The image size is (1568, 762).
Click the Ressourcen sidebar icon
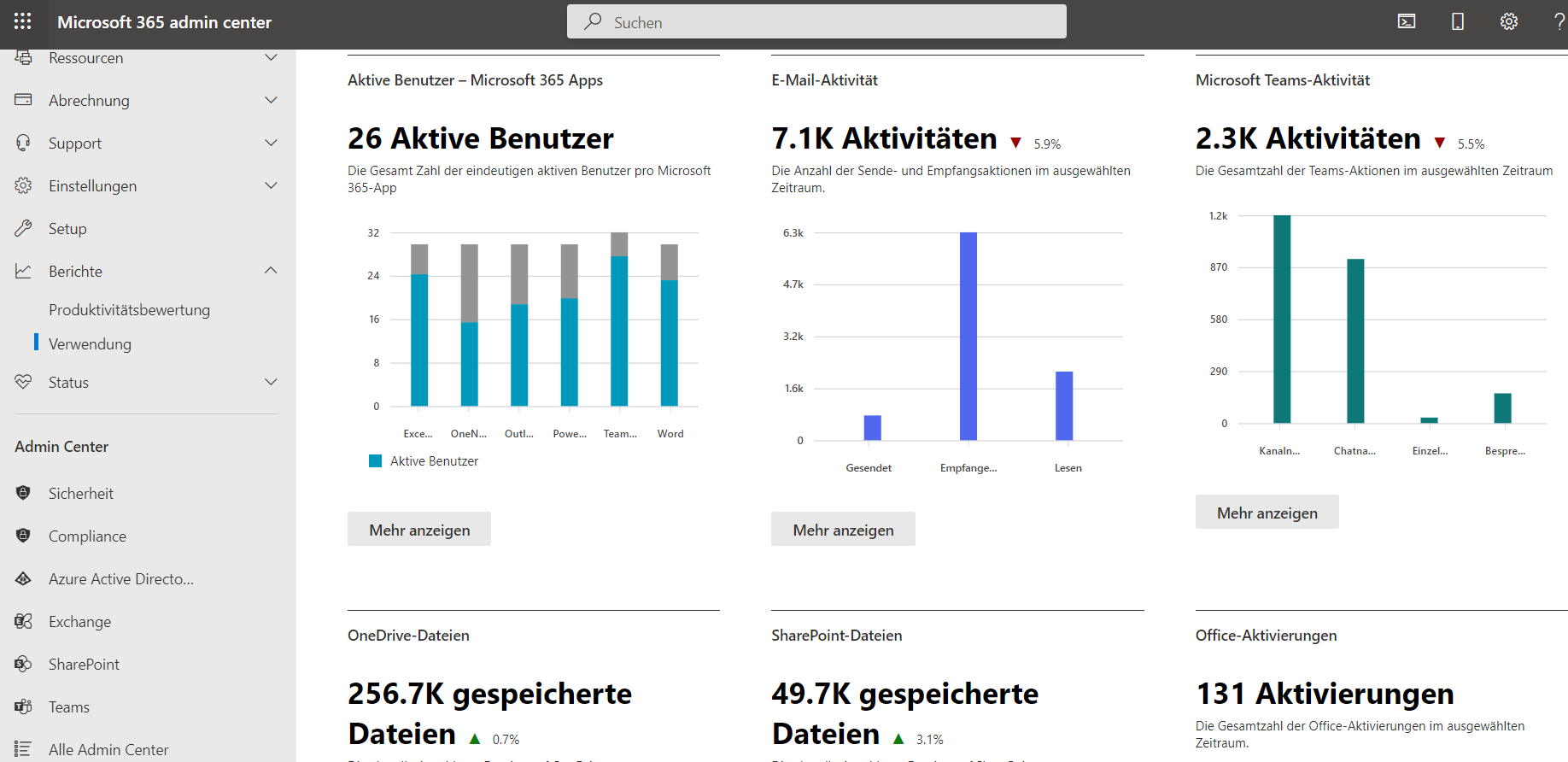23,57
